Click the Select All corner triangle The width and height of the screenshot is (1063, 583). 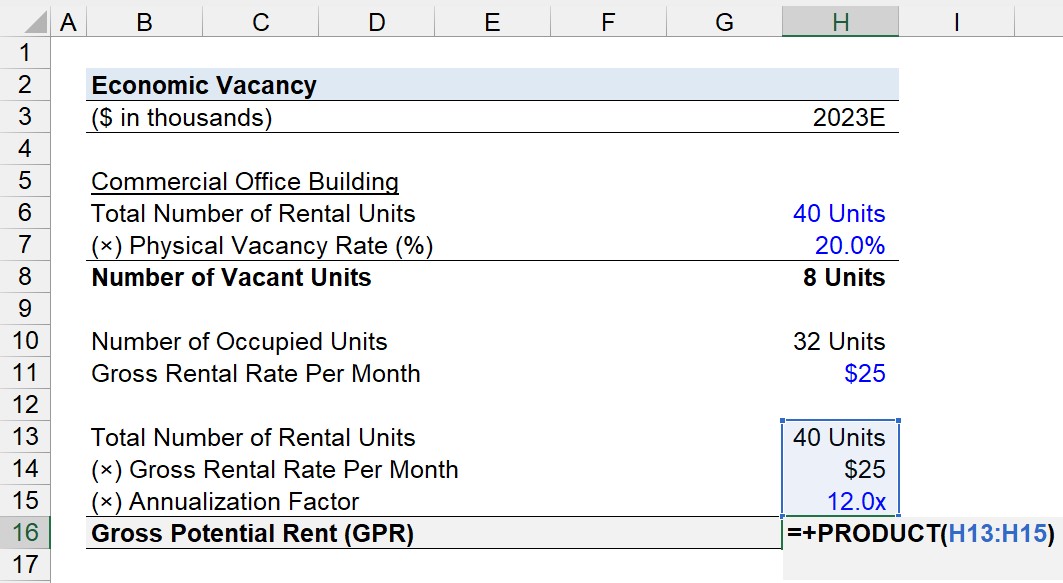click(33, 23)
